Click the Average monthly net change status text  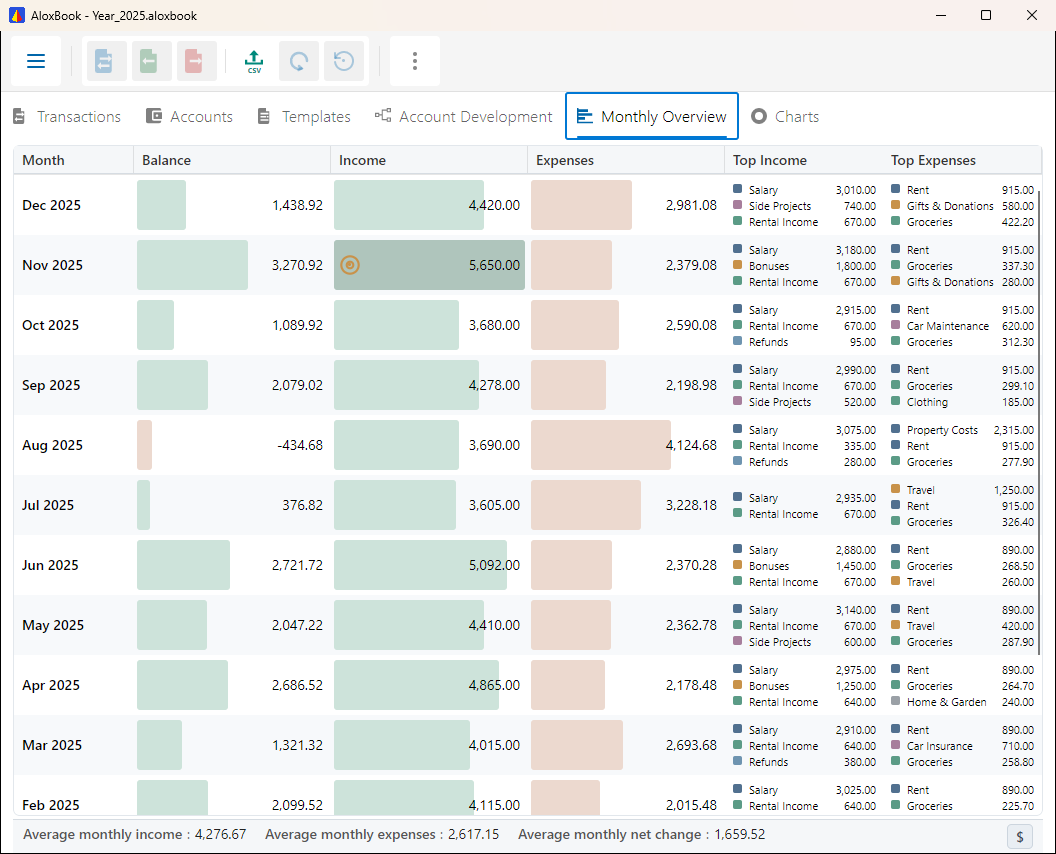(641, 834)
